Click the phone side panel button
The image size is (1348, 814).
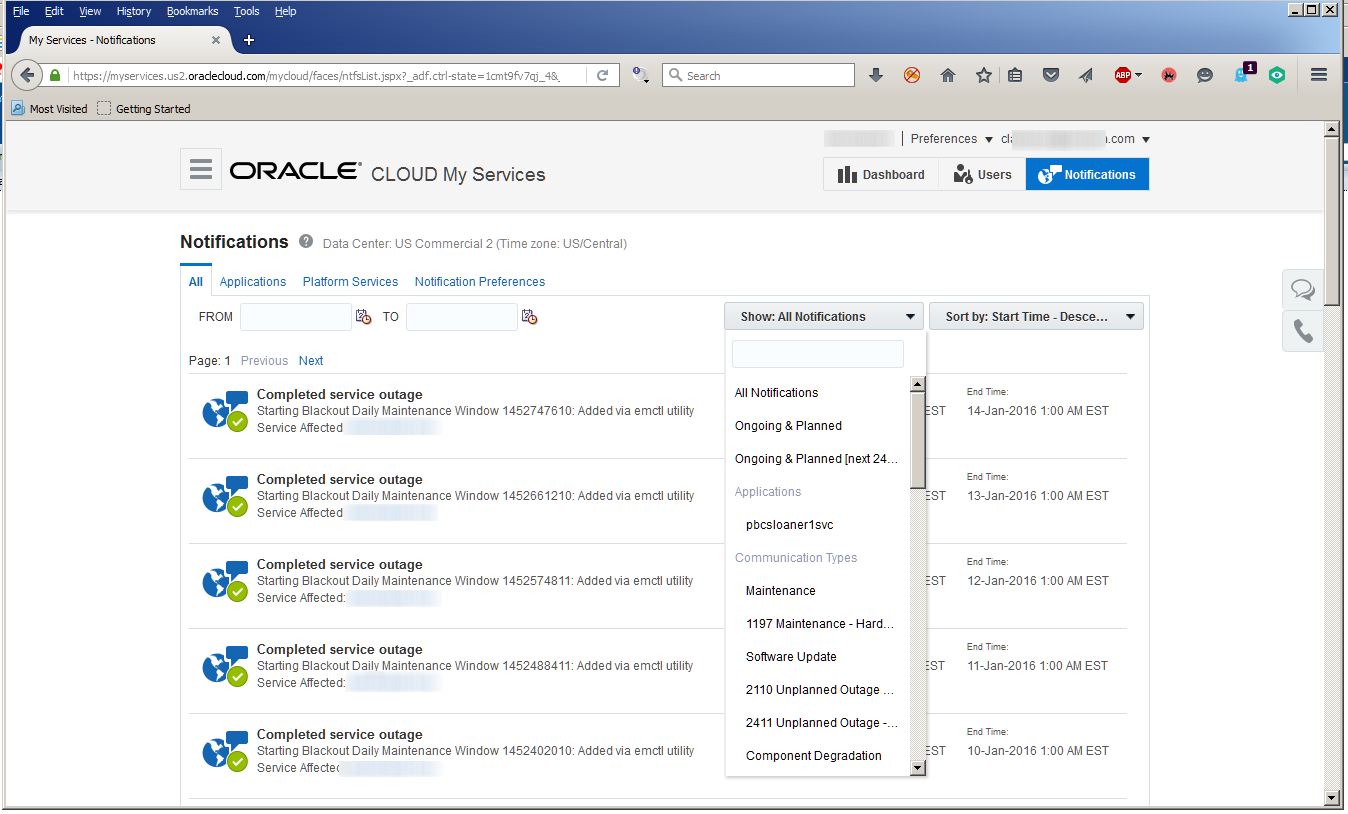(x=1303, y=331)
